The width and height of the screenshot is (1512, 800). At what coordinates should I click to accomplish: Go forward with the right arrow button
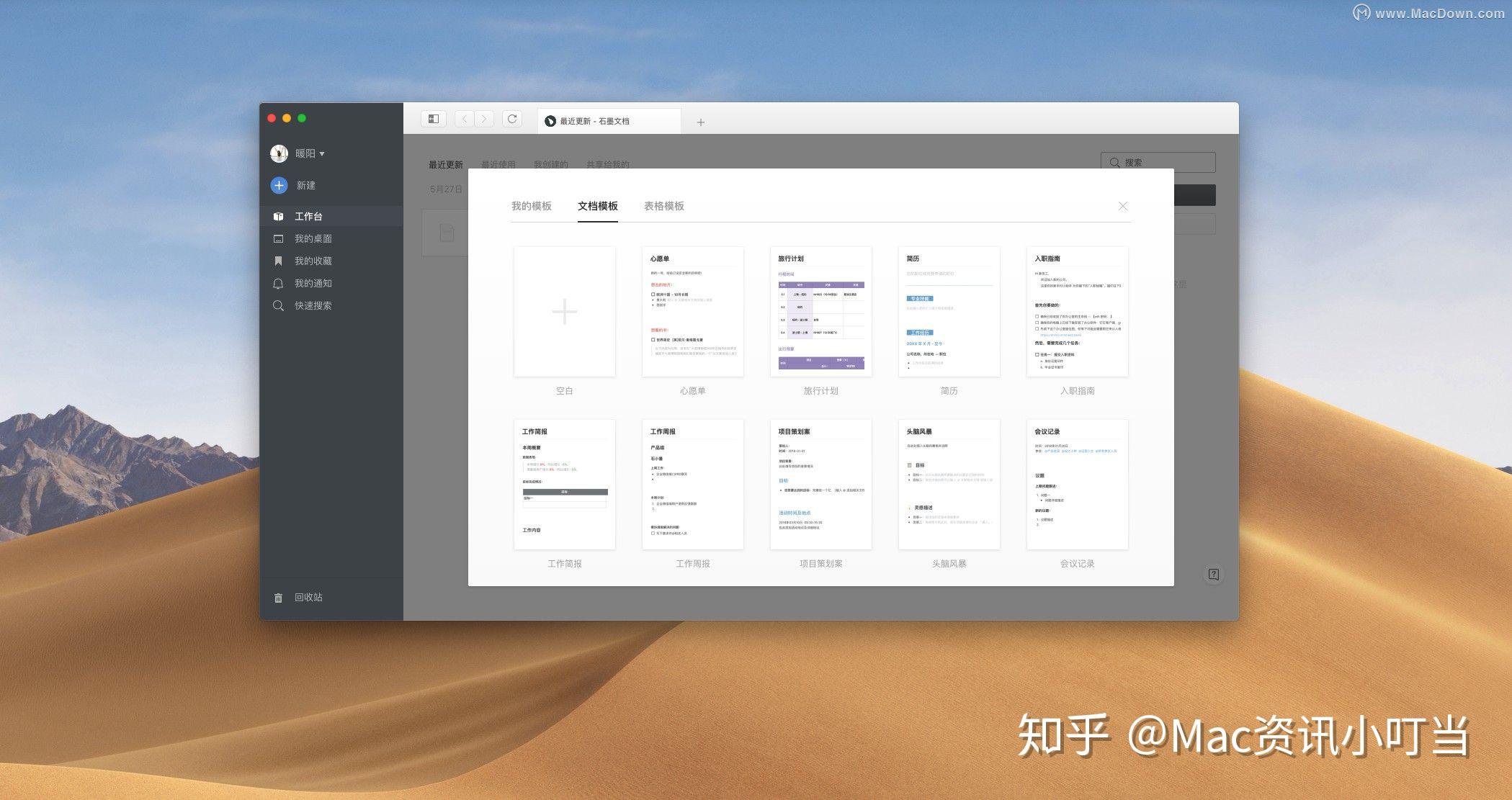pyautogui.click(x=484, y=119)
